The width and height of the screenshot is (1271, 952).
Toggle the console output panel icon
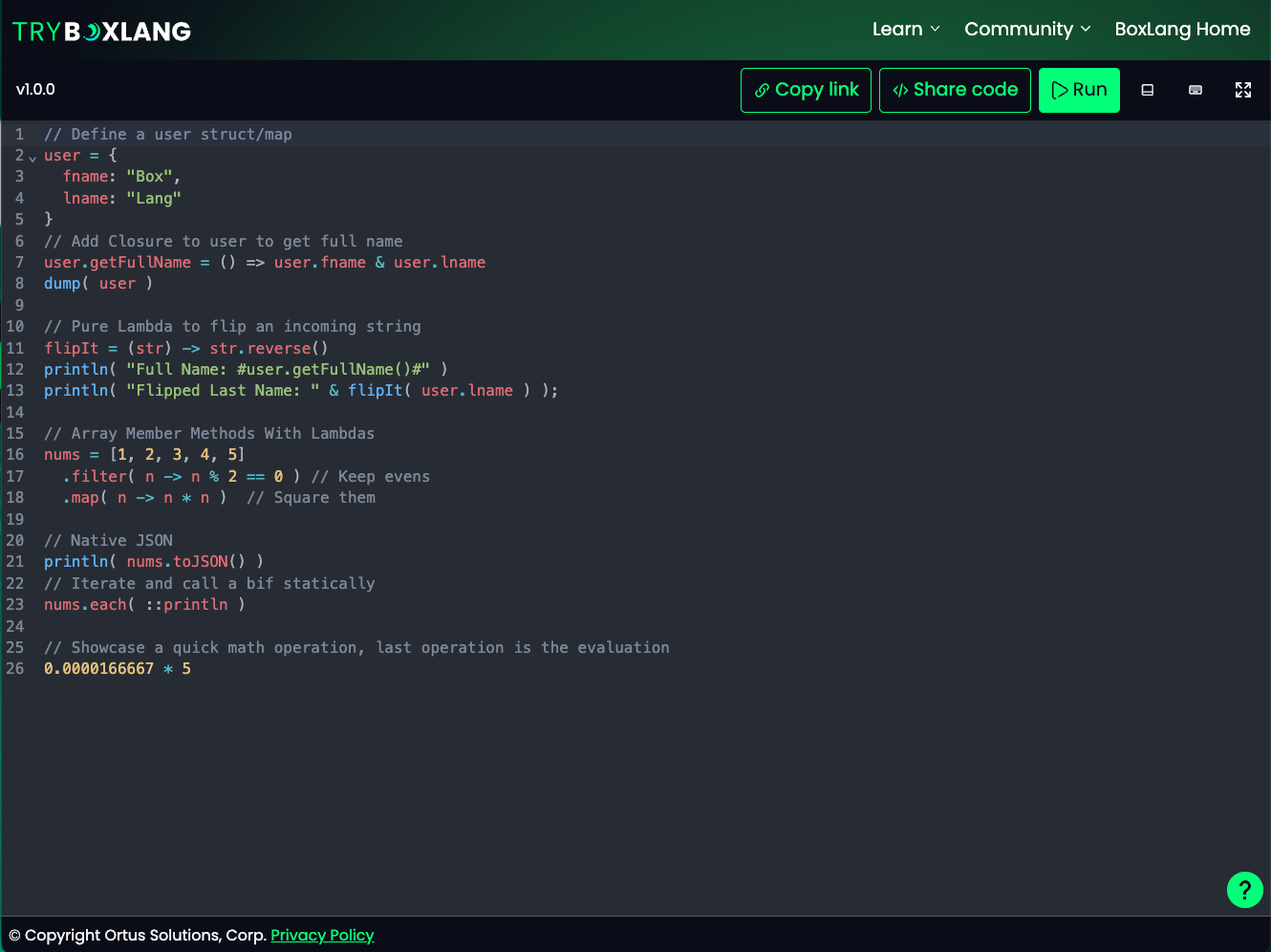(1147, 89)
